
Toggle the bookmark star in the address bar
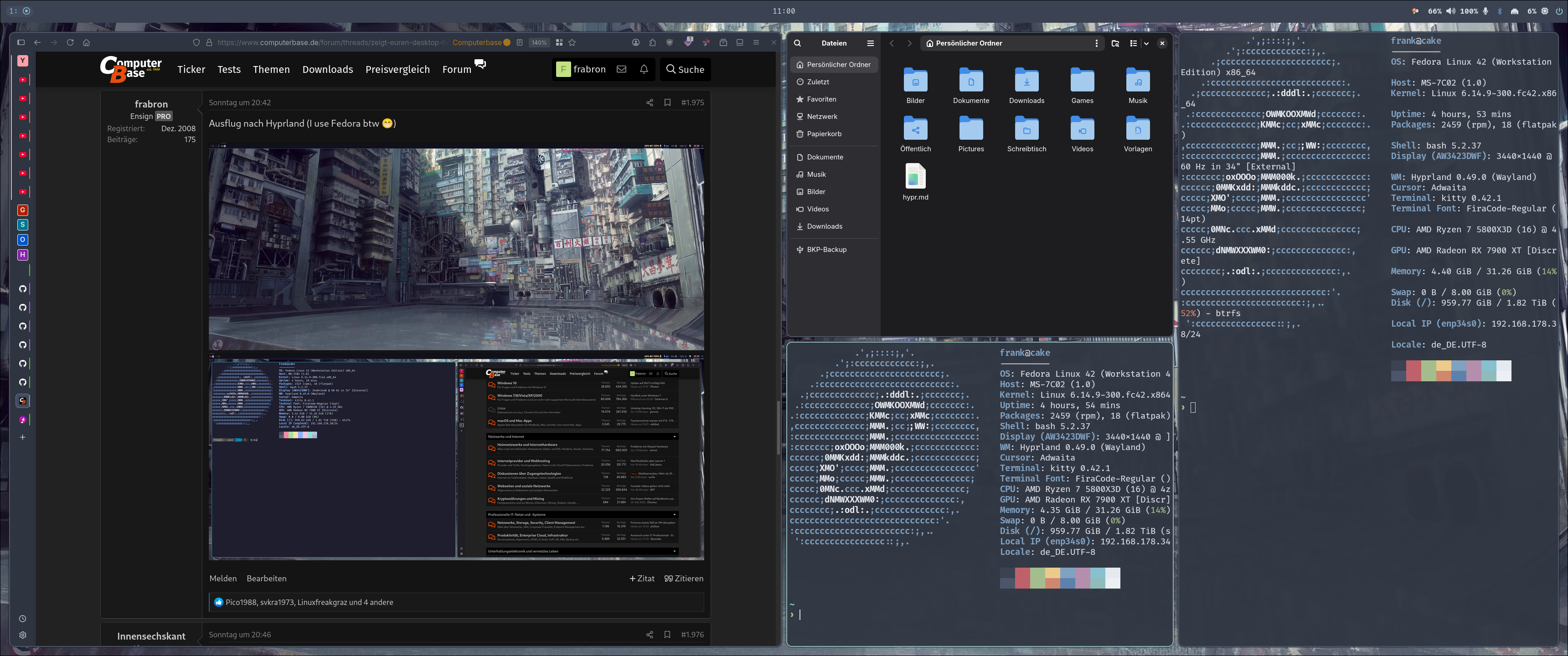[572, 43]
